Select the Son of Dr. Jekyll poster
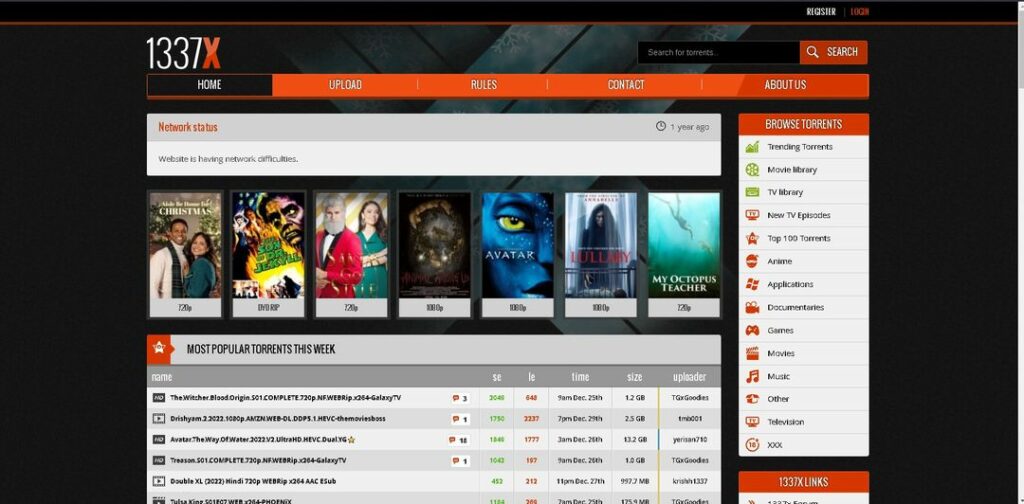1024x504 pixels. [268, 245]
